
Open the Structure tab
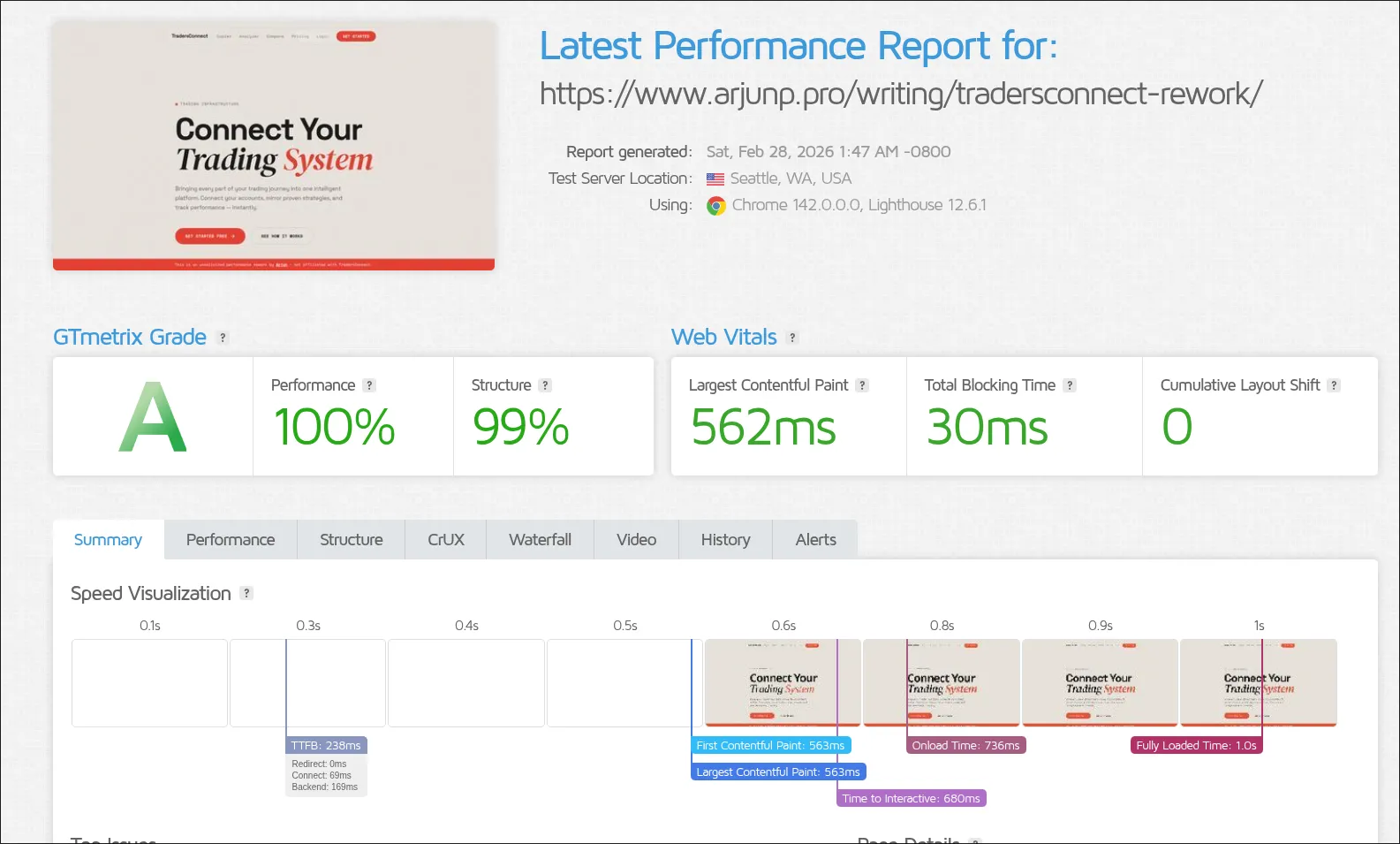[x=351, y=540]
